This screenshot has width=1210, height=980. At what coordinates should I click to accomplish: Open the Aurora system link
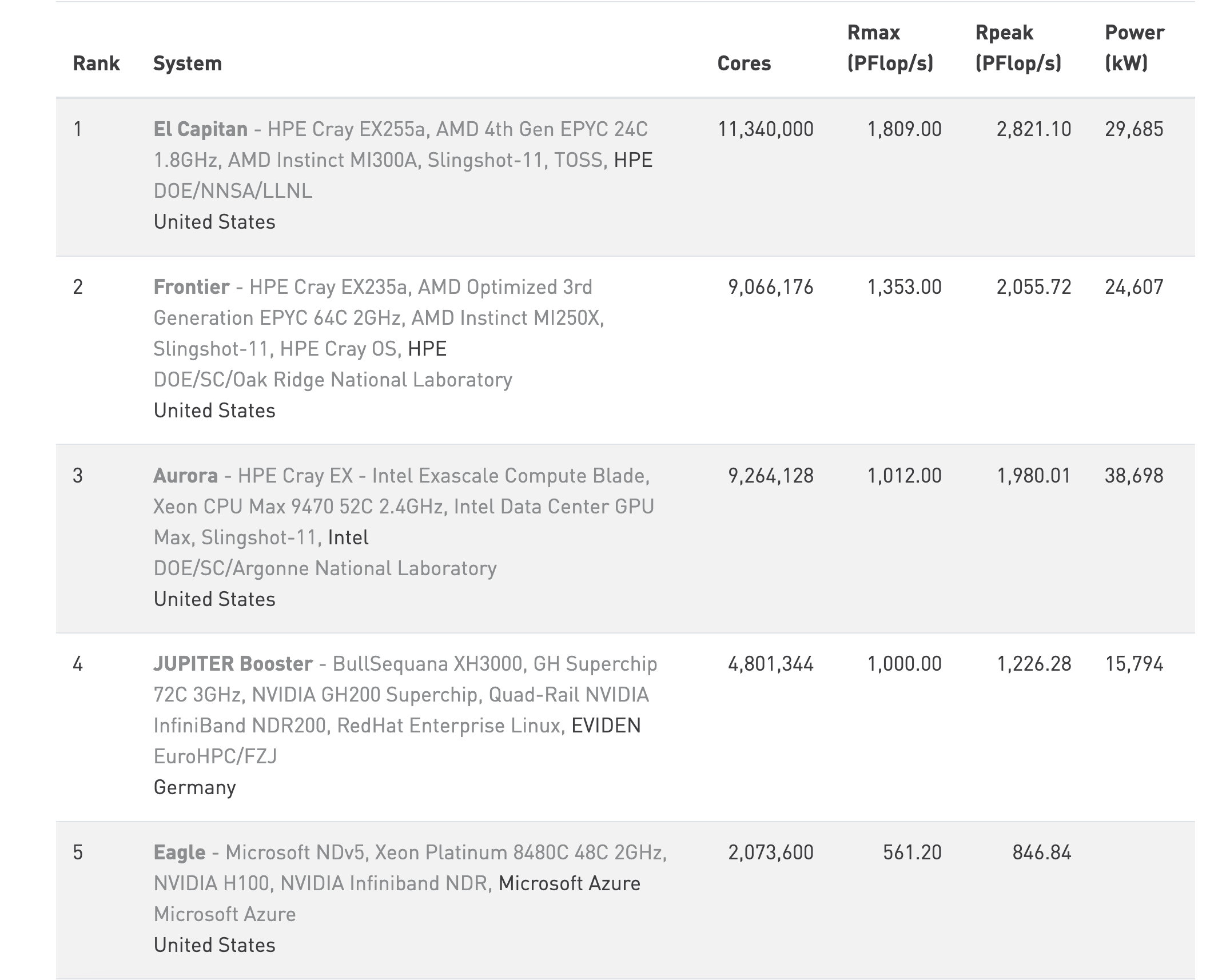[185, 476]
